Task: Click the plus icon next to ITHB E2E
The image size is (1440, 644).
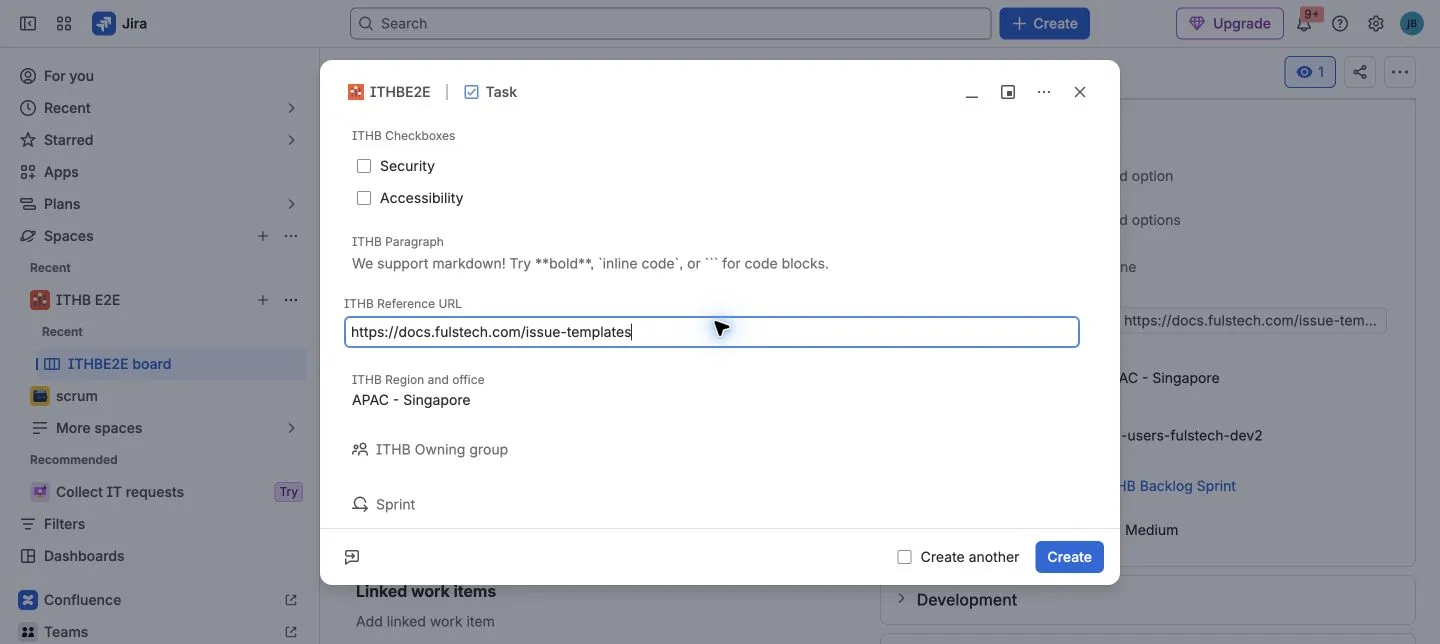Action: click(263, 300)
